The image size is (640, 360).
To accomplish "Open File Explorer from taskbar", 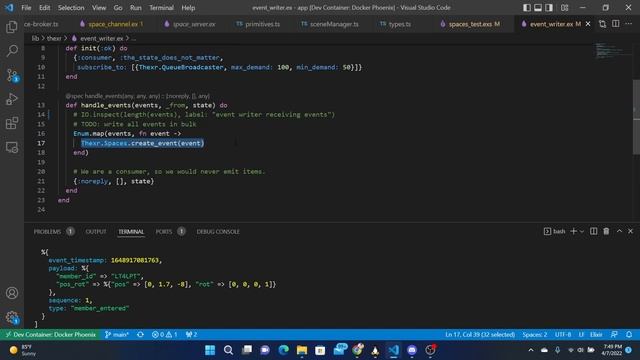I will coord(302,350).
